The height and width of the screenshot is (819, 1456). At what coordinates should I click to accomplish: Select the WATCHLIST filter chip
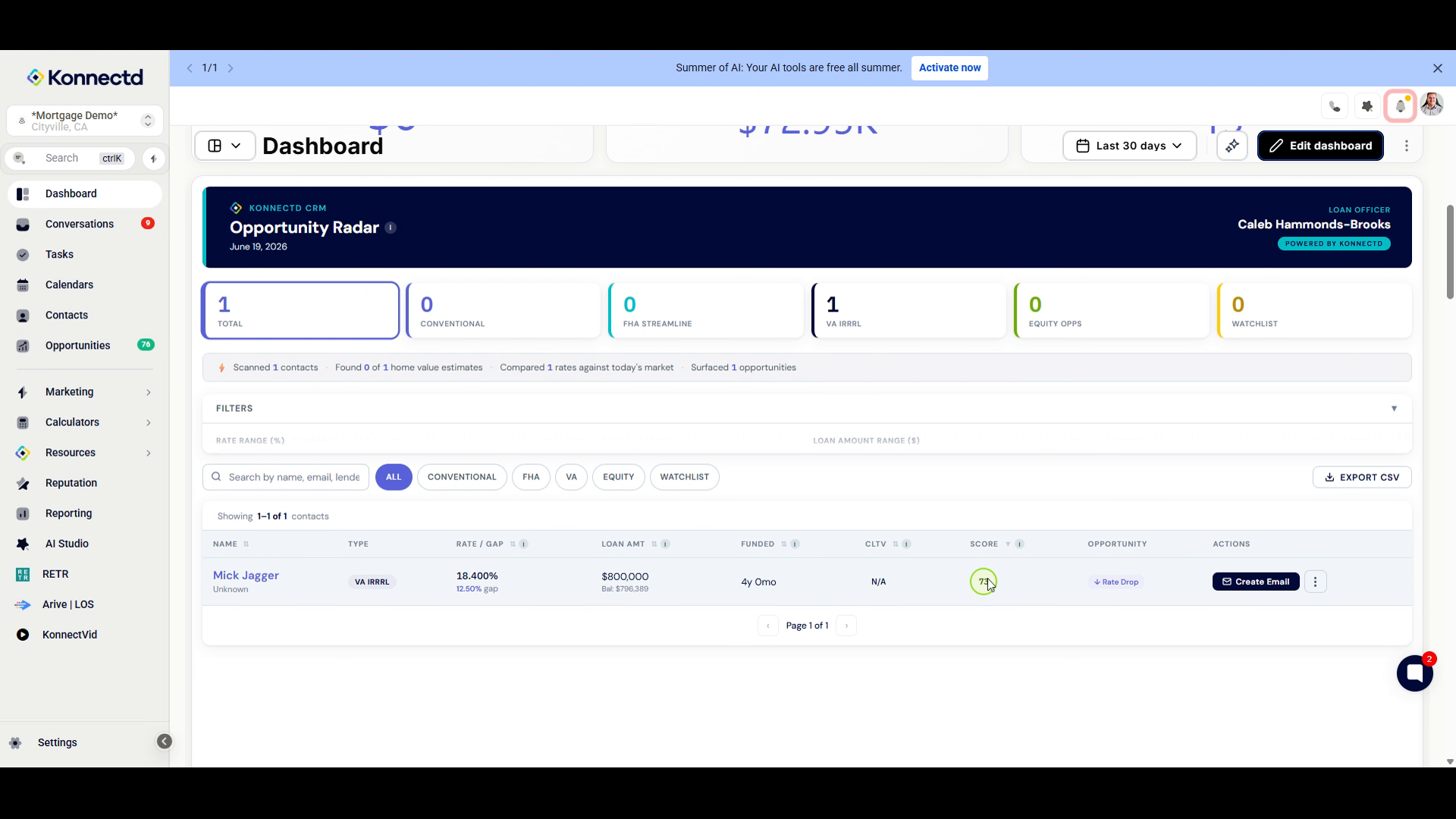pos(684,477)
